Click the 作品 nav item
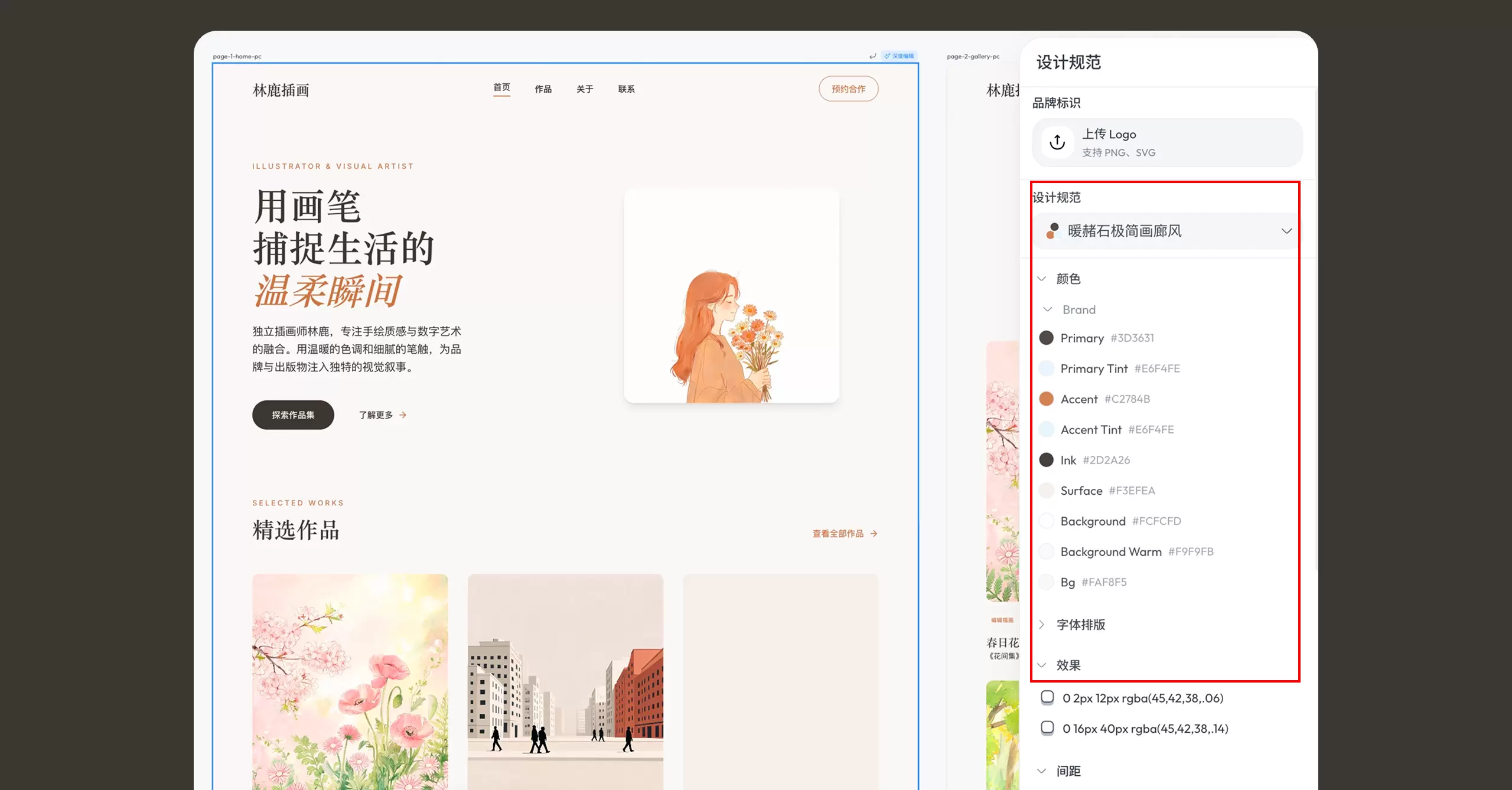Screen dimensions: 1512x790 click(x=543, y=89)
